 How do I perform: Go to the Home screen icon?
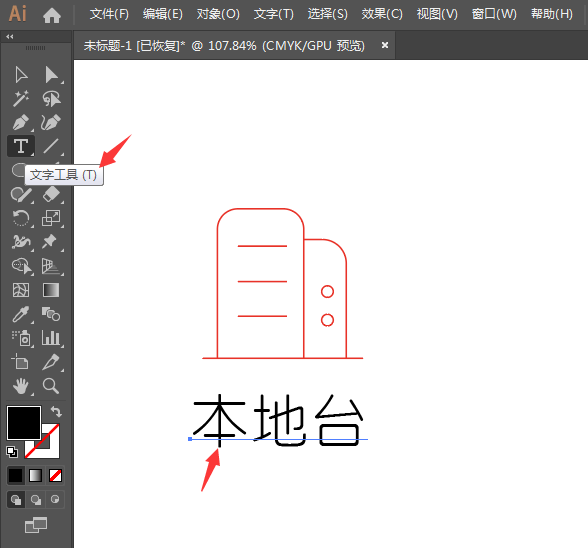coord(52,15)
